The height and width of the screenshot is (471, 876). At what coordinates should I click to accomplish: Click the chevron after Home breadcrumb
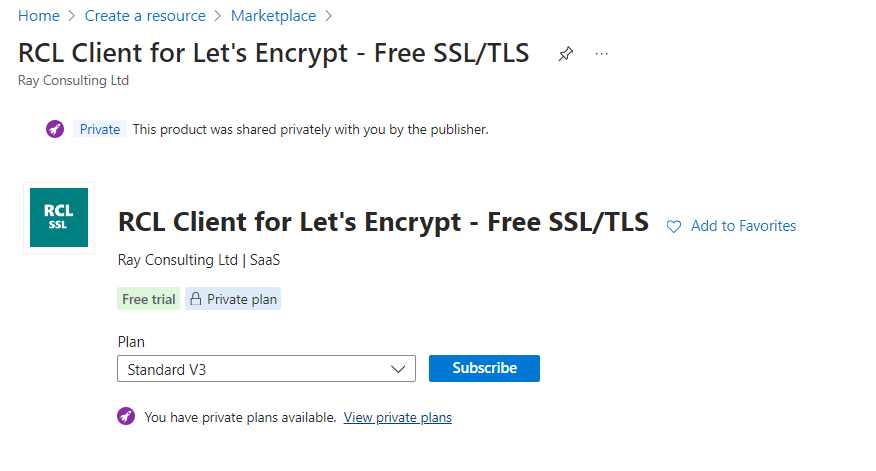click(72, 16)
